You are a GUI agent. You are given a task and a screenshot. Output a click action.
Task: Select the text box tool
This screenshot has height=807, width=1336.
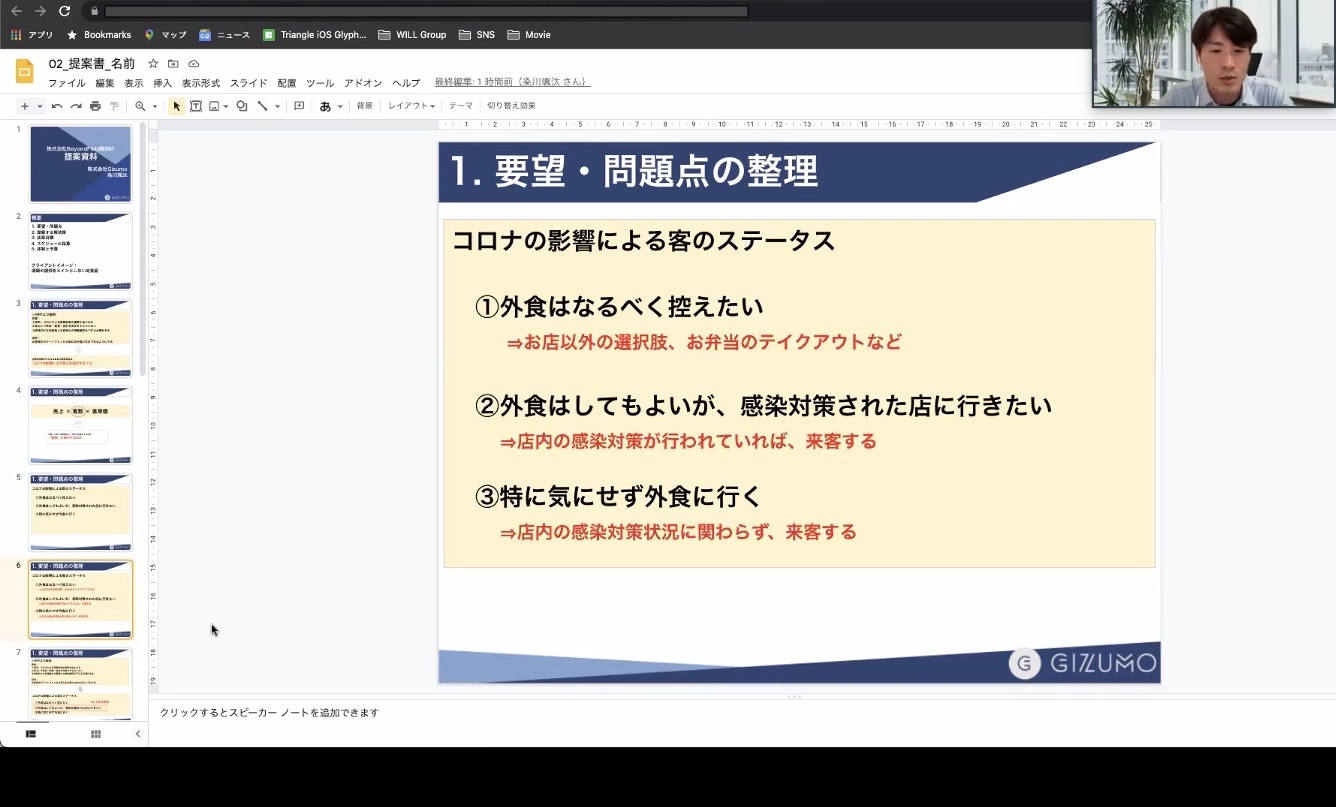[x=196, y=106]
